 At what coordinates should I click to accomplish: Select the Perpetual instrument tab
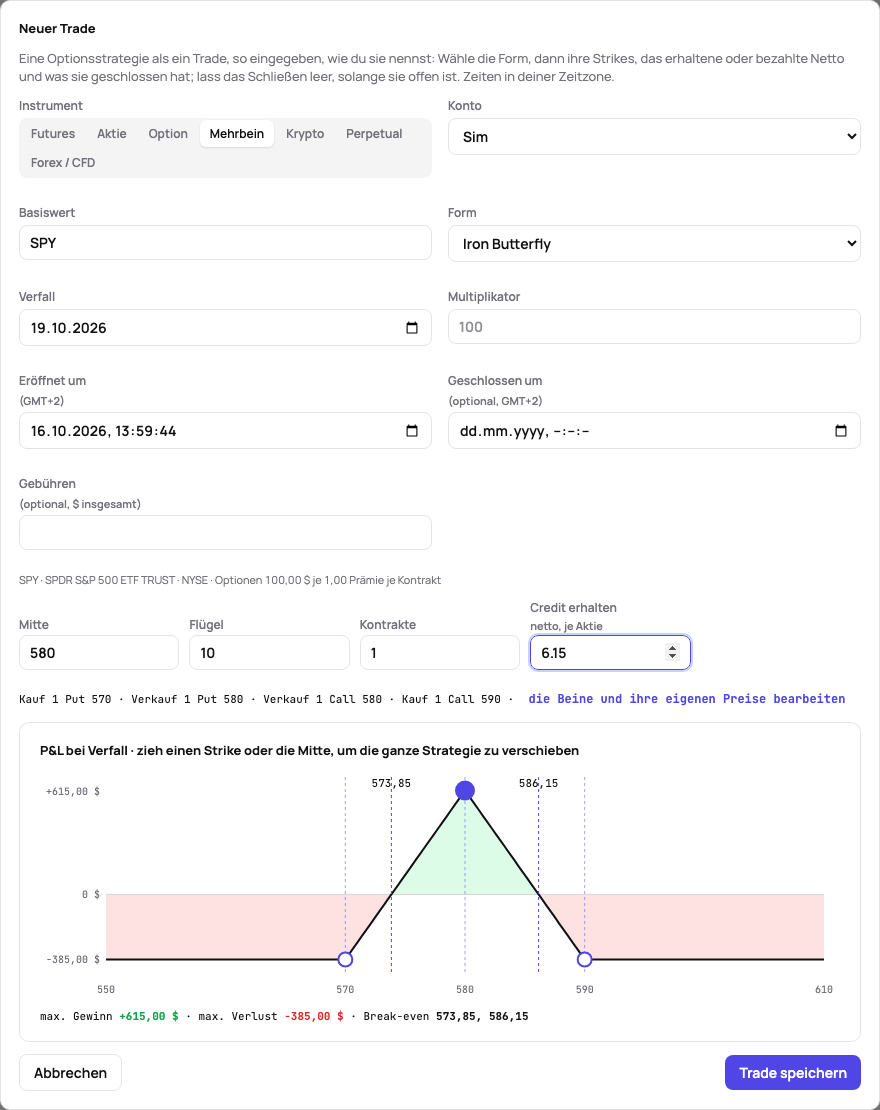[374, 134]
